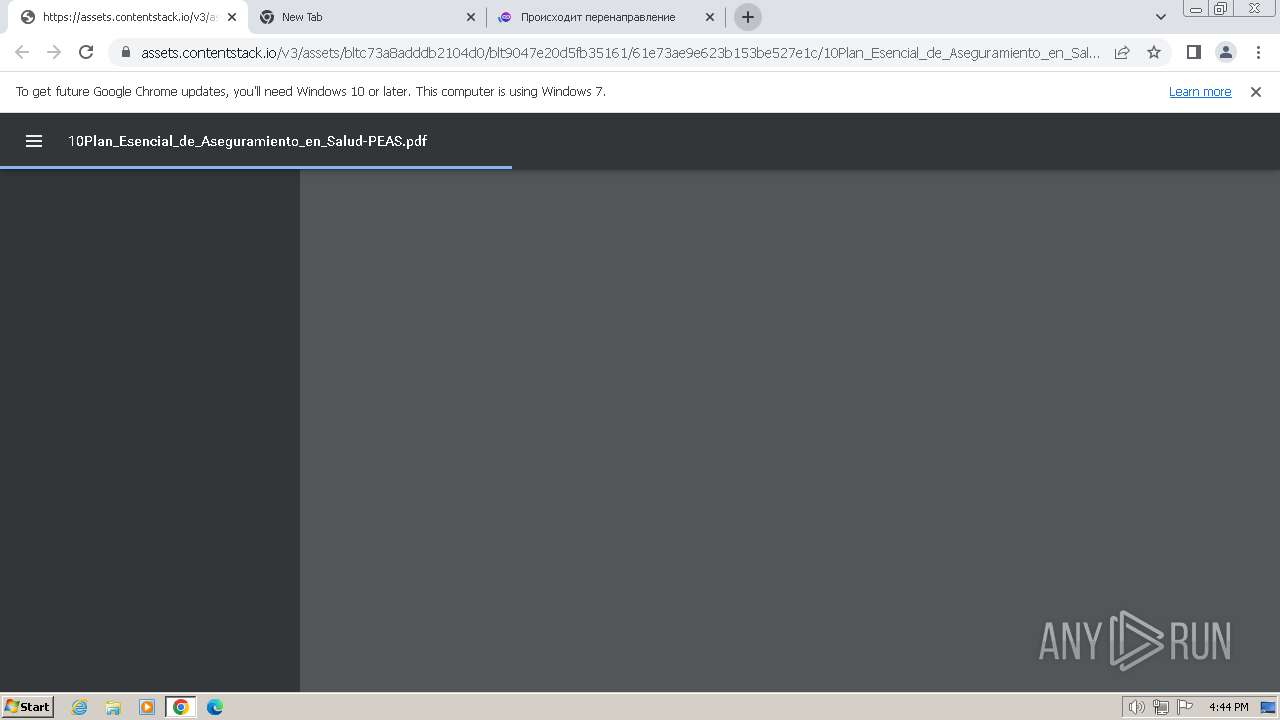Restore down the Chrome window
Image resolution: width=1280 pixels, height=720 pixels.
tap(1221, 9)
